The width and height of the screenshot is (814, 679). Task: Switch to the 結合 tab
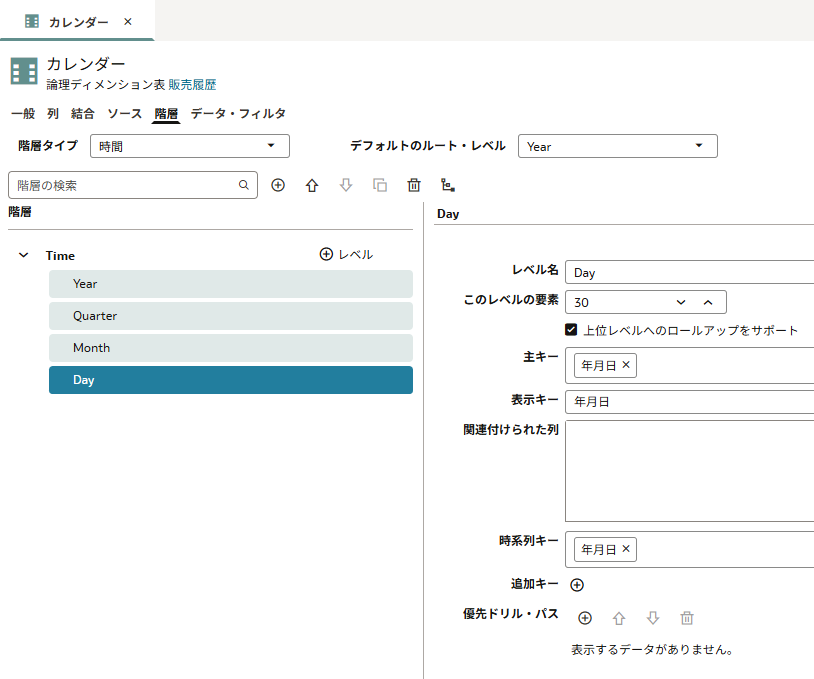pyautogui.click(x=83, y=113)
